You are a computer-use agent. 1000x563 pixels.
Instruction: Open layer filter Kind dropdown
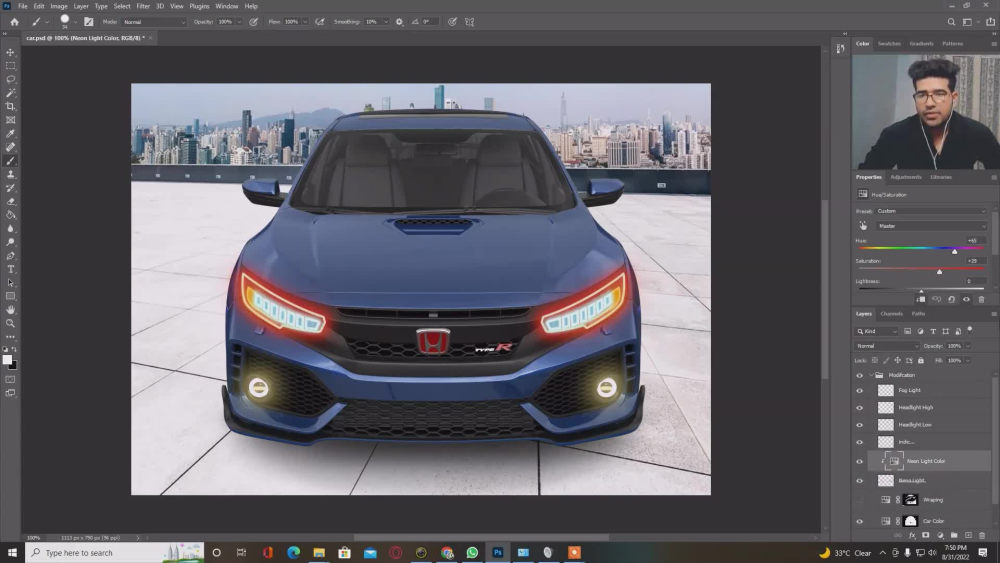pyautogui.click(x=877, y=332)
